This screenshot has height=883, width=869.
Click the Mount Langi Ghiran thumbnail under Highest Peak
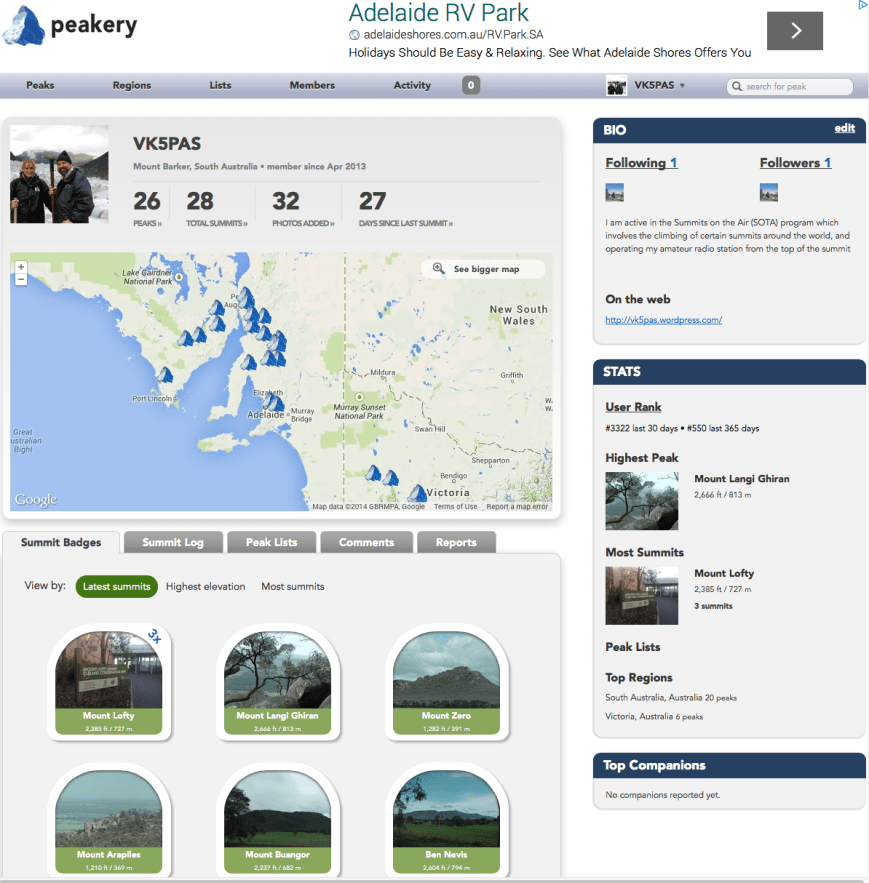click(641, 500)
